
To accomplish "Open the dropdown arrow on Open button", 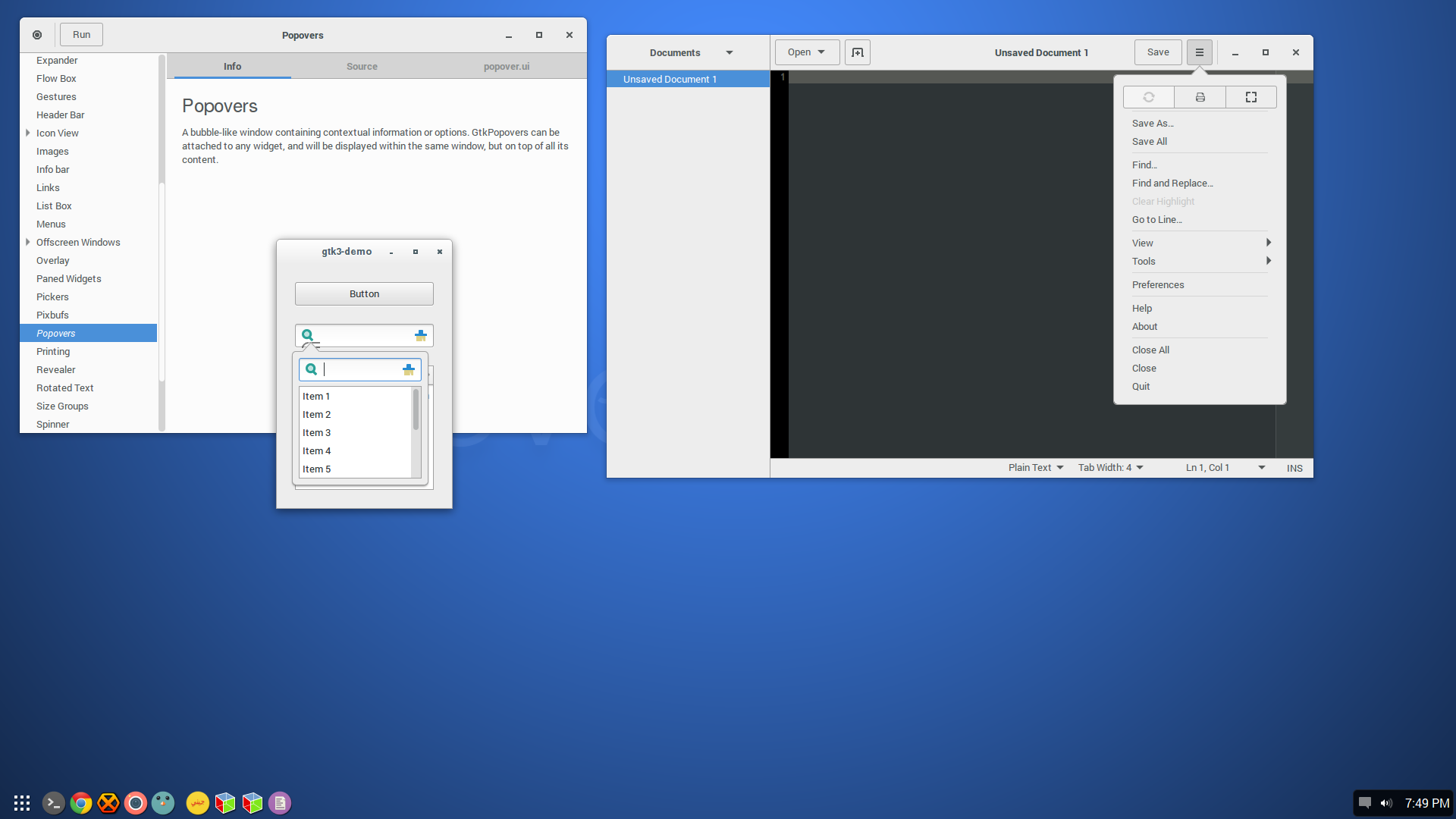I will click(821, 52).
